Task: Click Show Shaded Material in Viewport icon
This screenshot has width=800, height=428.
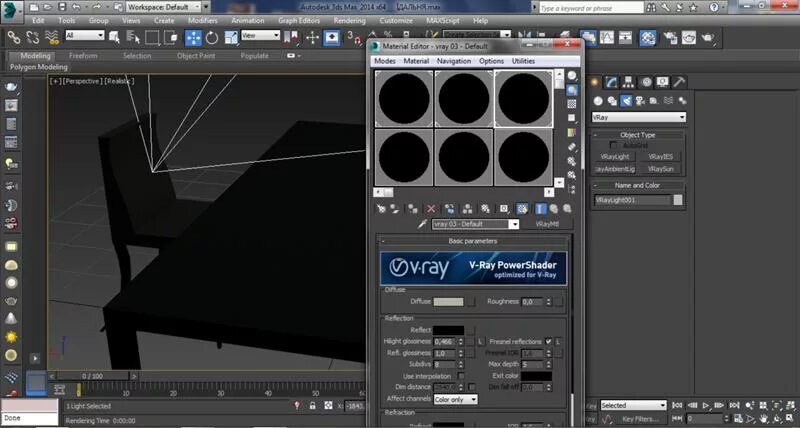Action: (522, 209)
